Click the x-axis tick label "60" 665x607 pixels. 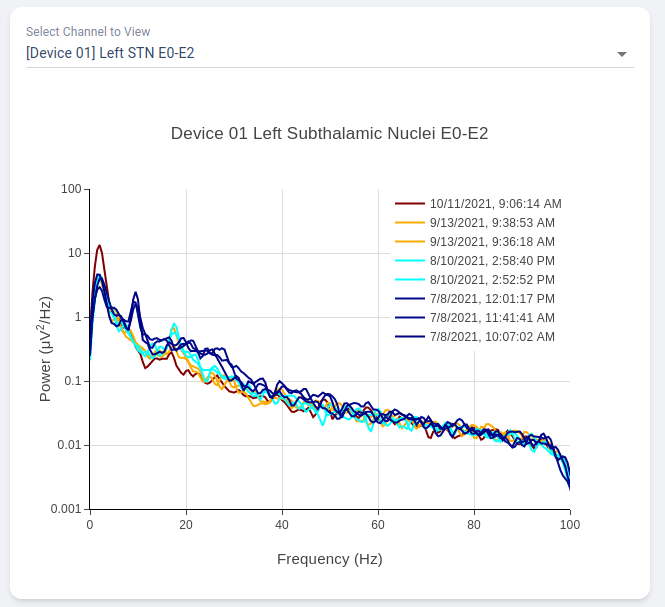point(378,524)
